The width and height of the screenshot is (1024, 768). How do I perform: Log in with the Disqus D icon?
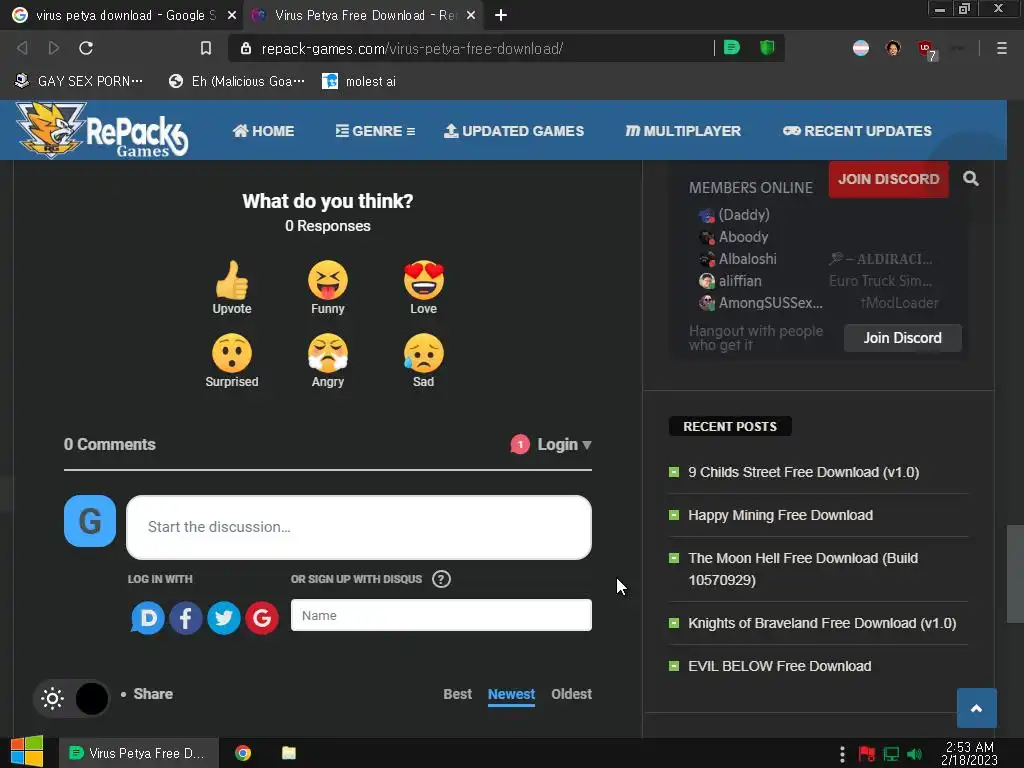tap(148, 618)
